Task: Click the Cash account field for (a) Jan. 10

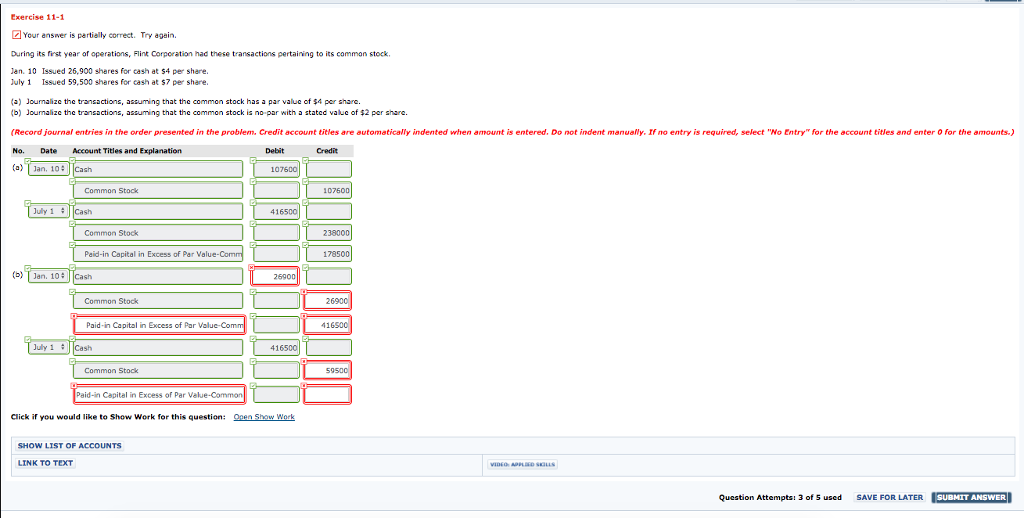Action: pyautogui.click(x=158, y=169)
